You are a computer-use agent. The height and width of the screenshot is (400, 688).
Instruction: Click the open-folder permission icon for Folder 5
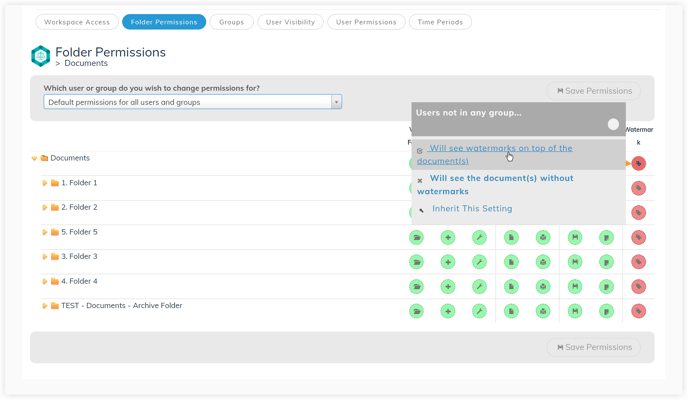point(416,238)
